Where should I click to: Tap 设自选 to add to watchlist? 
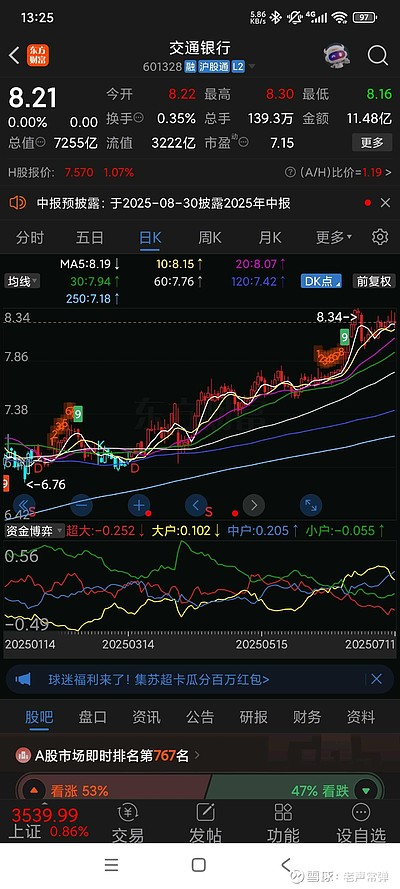[361, 823]
